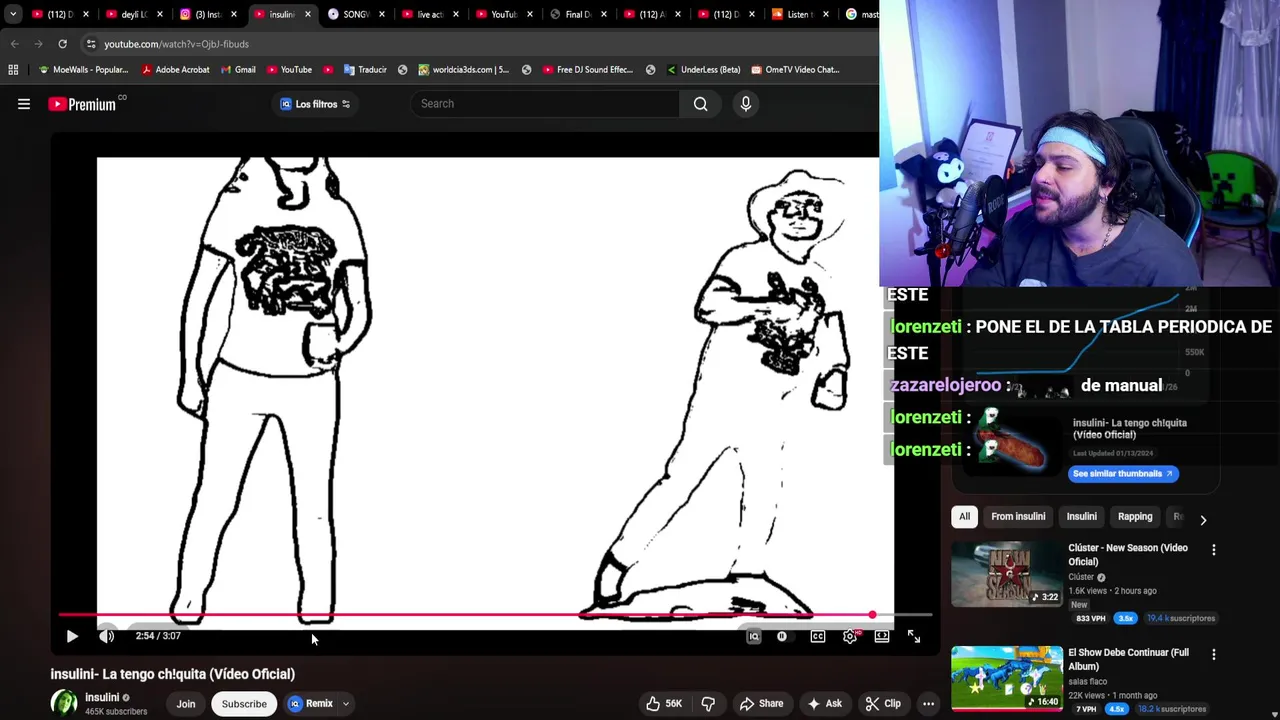The image size is (1280, 720).
Task: View site information icon in address bar
Action: pos(91,44)
